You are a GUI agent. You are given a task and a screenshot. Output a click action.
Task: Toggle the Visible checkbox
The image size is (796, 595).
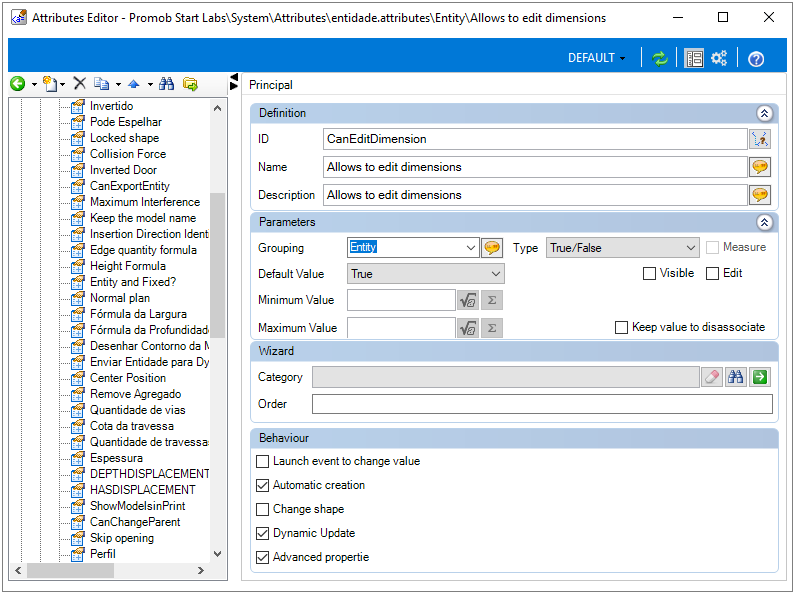649,274
